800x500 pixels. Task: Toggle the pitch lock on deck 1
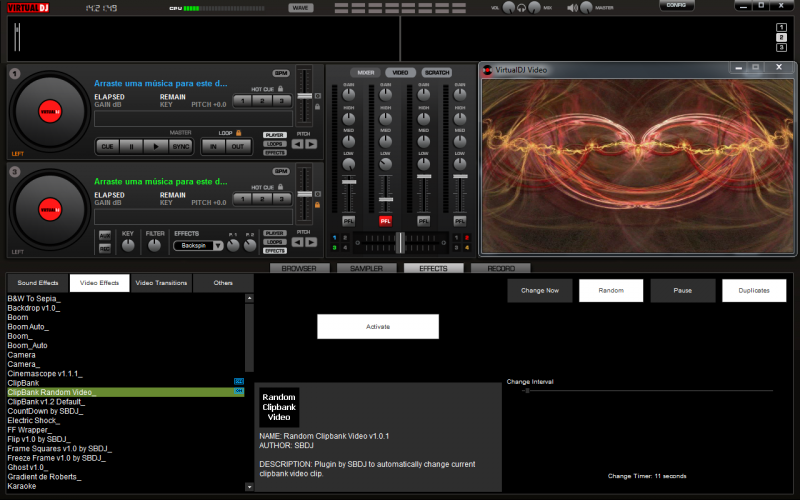click(317, 107)
